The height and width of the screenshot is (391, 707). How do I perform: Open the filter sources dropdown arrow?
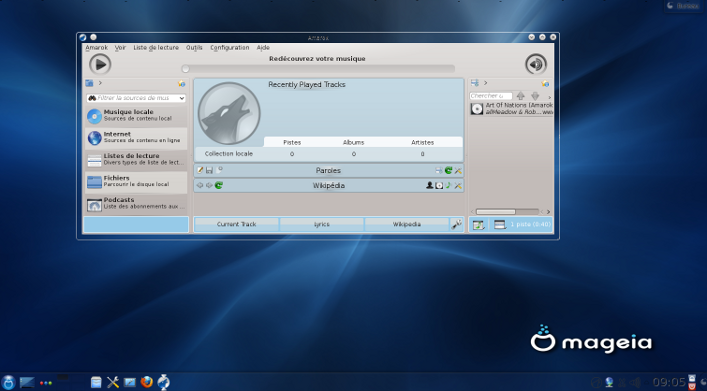(182, 98)
